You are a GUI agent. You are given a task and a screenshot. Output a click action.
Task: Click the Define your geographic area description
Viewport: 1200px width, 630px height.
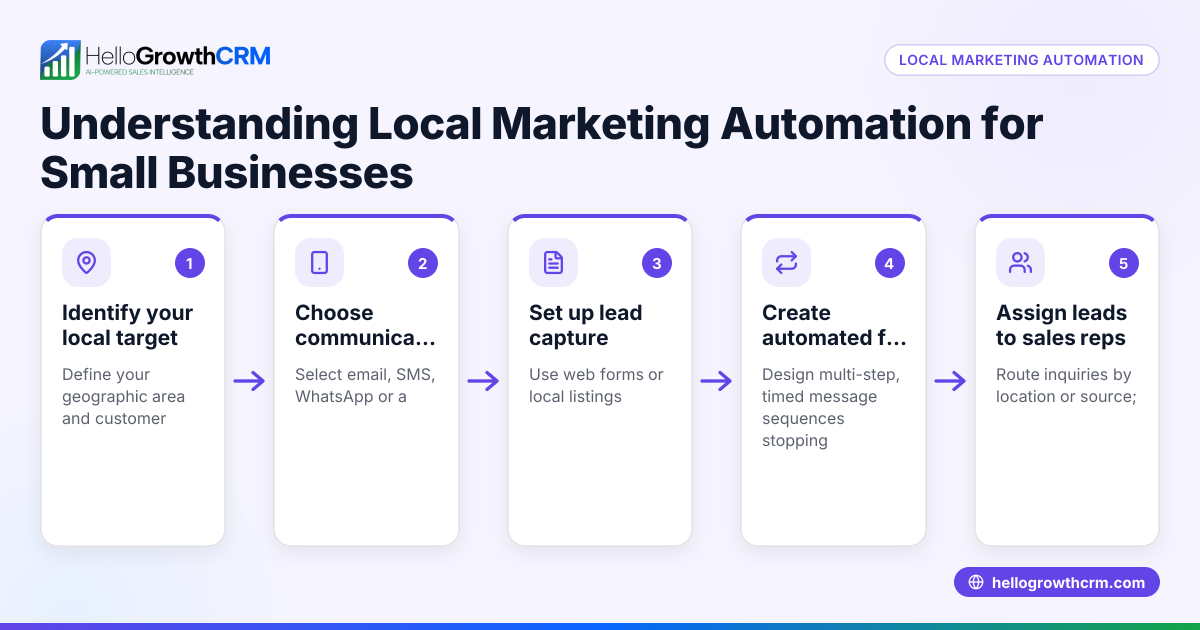(x=123, y=396)
